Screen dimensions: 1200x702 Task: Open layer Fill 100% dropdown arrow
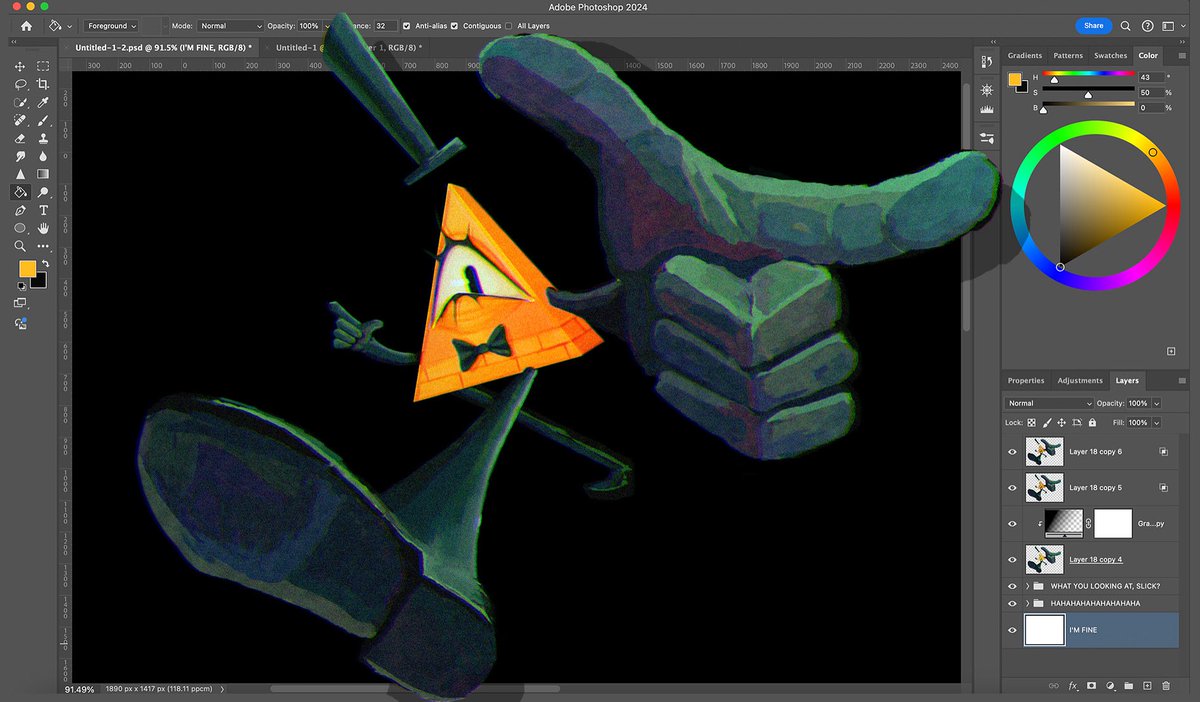pos(1157,423)
